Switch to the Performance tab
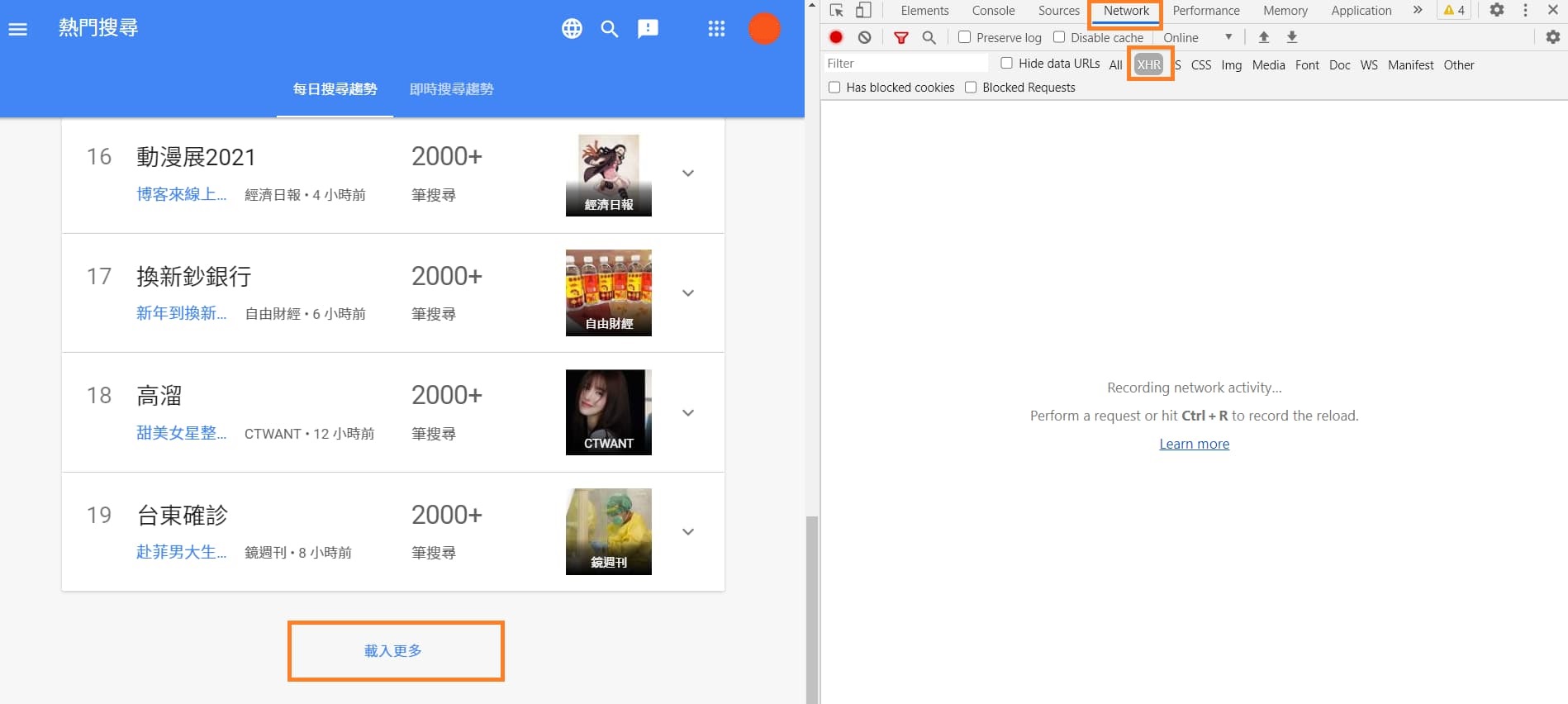Screen dimensions: 1568x704 1206,10
